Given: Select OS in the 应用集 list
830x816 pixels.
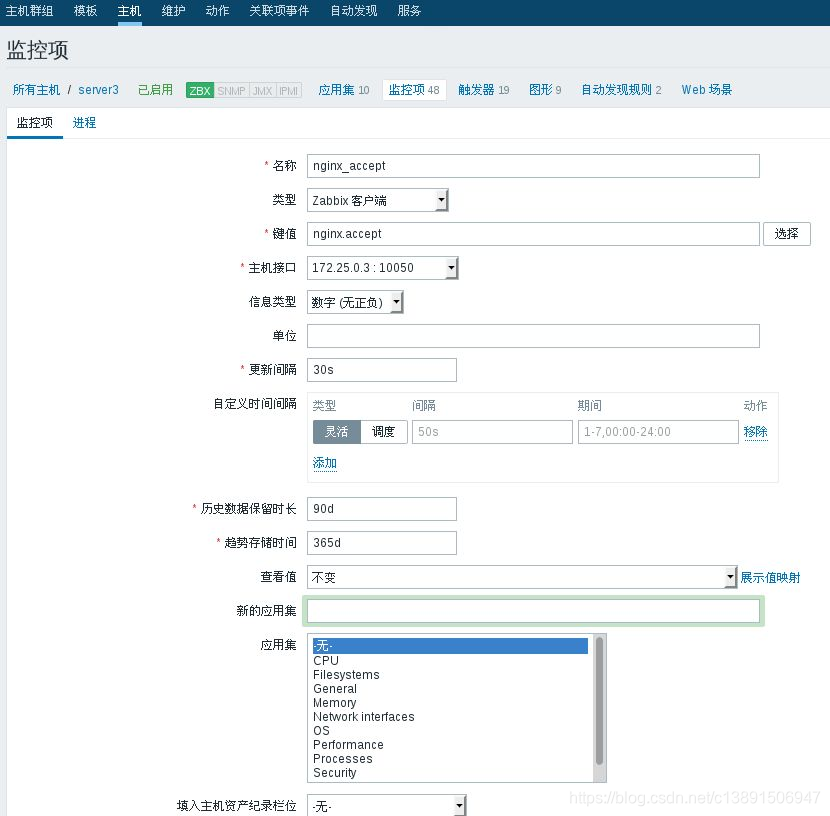Looking at the screenshot, I should (x=450, y=731).
